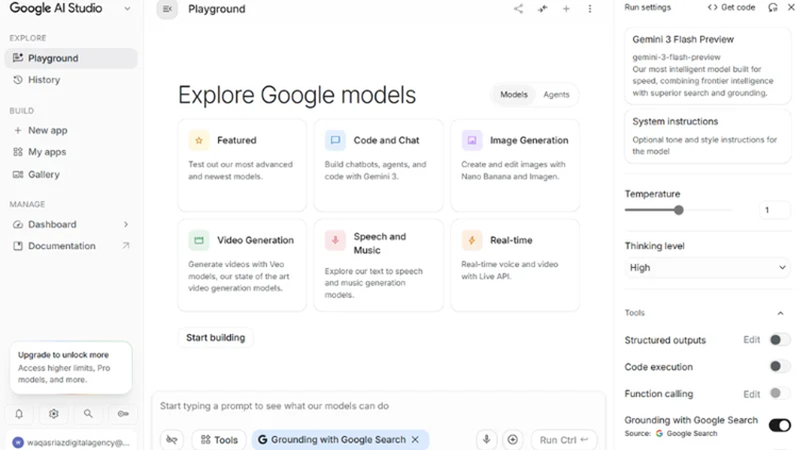Viewport: 800px width, 450px height.
Task: Open the Google AI Studio dropdown arrow
Action: [127, 9]
